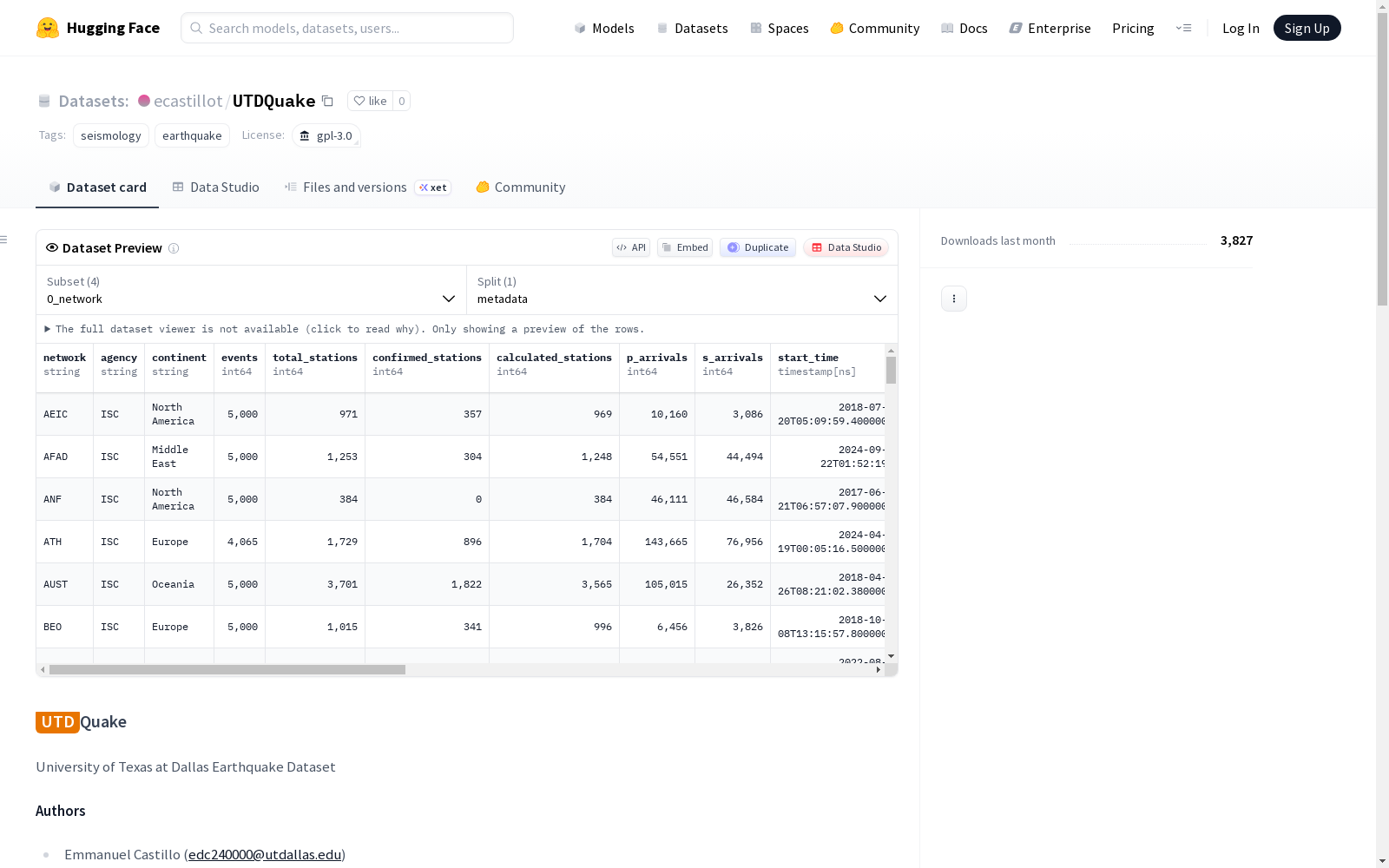Screen dimensions: 1389x868
Task: Click the author email edc240000@utdallas.edu
Action: (265, 855)
